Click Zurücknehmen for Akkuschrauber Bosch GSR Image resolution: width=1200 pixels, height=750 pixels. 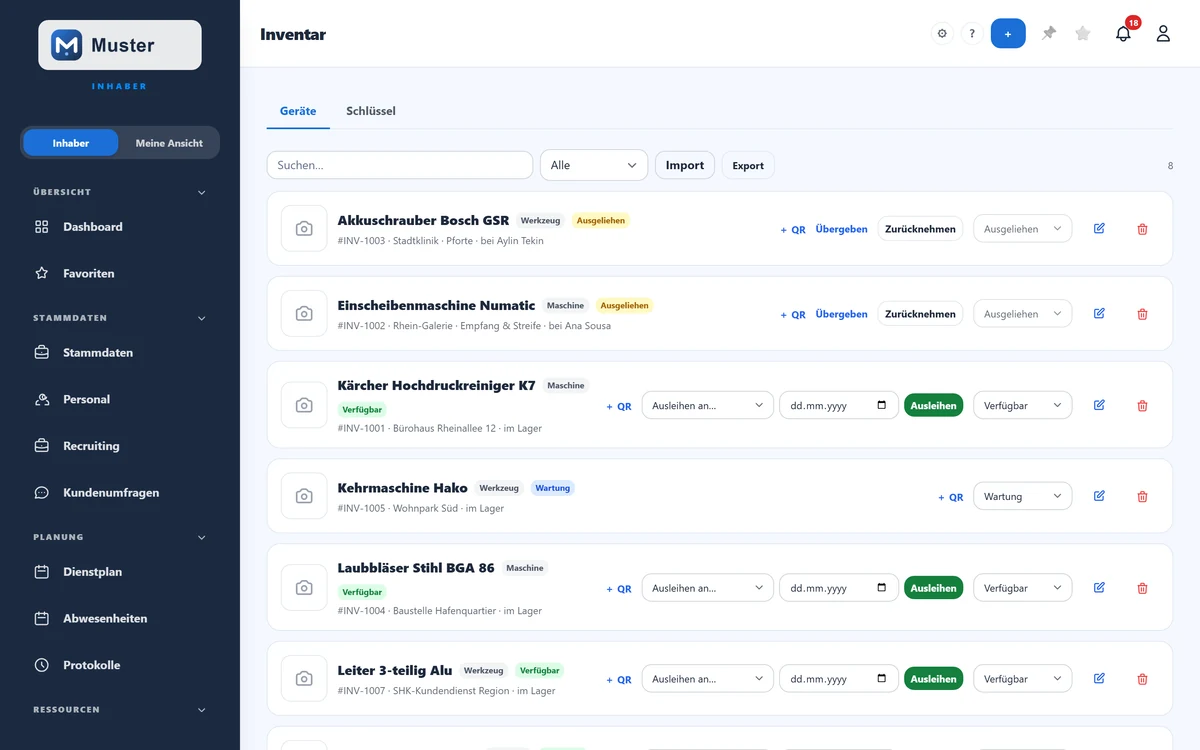tap(920, 229)
